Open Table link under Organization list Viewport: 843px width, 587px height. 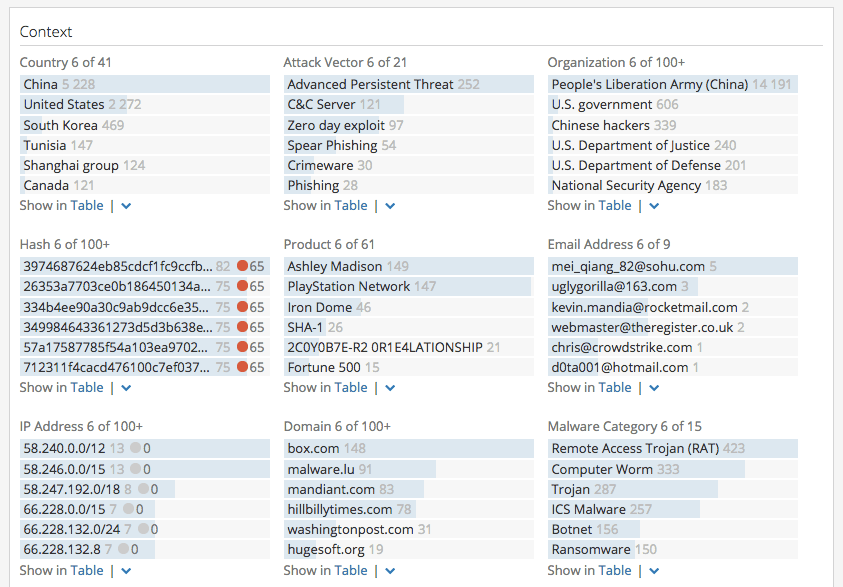(x=615, y=205)
